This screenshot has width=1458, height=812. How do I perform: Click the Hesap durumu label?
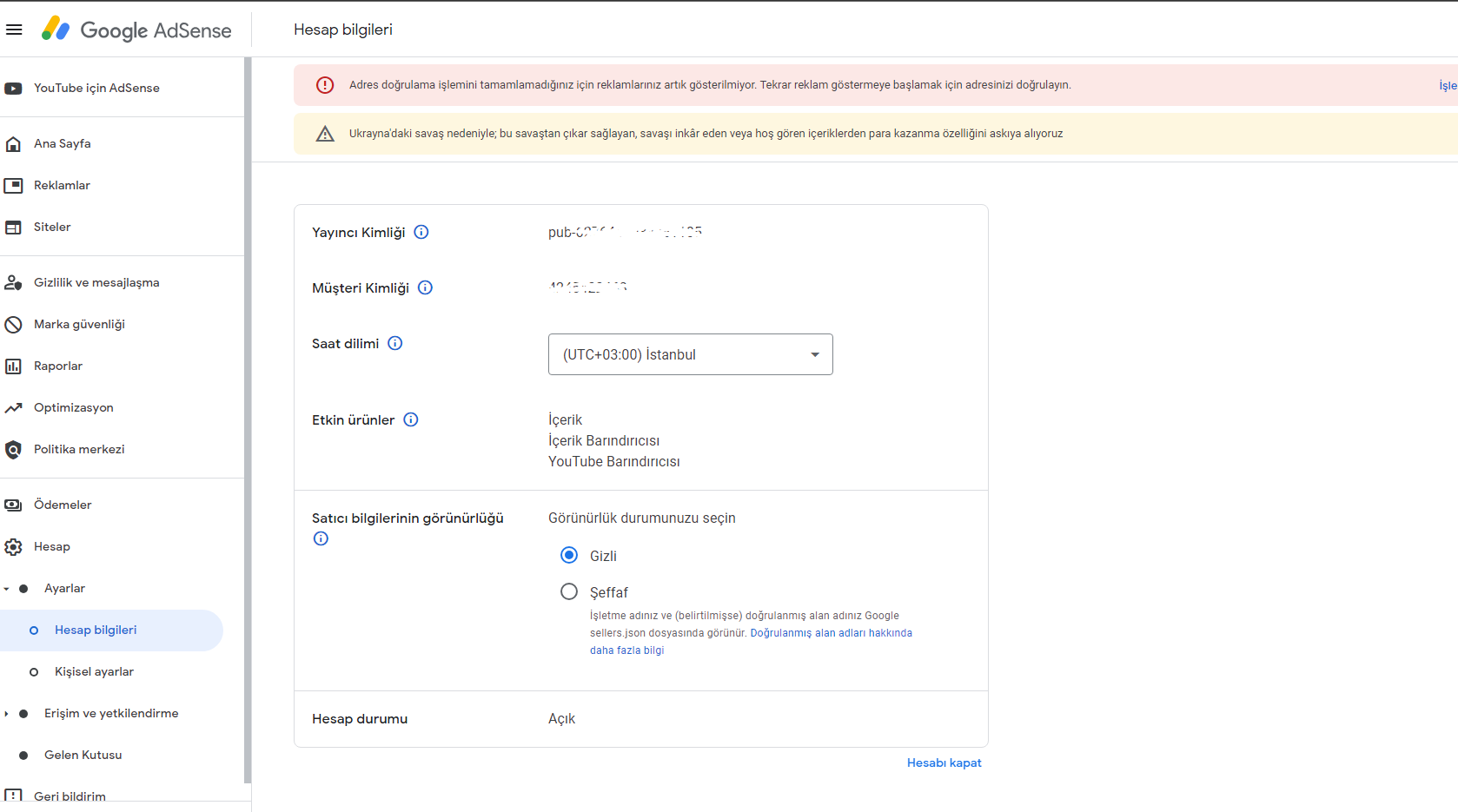[360, 719]
